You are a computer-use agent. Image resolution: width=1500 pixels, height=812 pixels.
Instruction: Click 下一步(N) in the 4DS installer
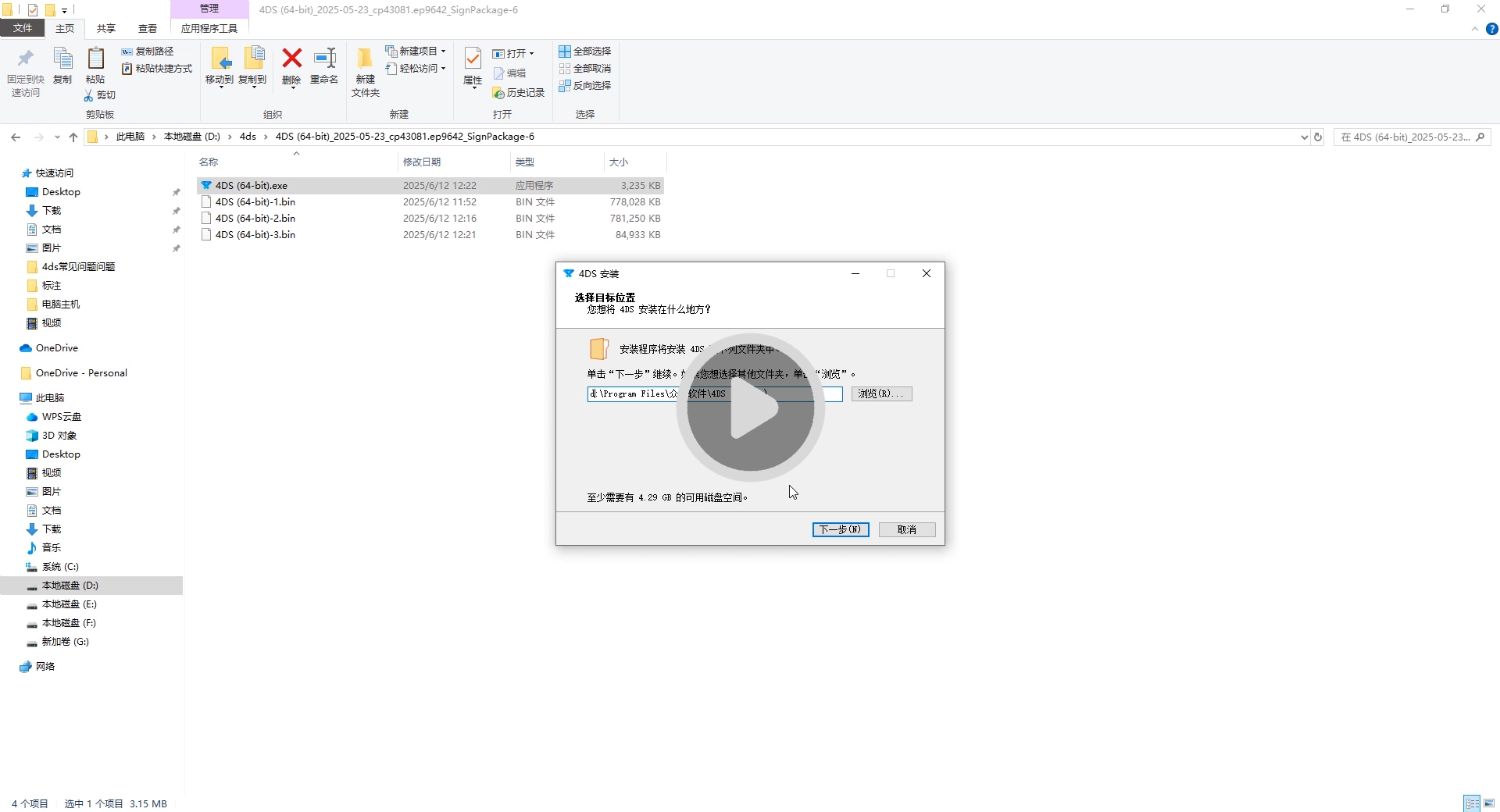tap(841, 530)
